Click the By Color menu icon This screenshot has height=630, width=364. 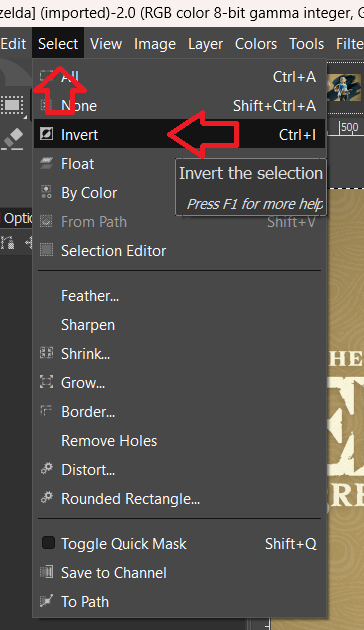pos(47,192)
